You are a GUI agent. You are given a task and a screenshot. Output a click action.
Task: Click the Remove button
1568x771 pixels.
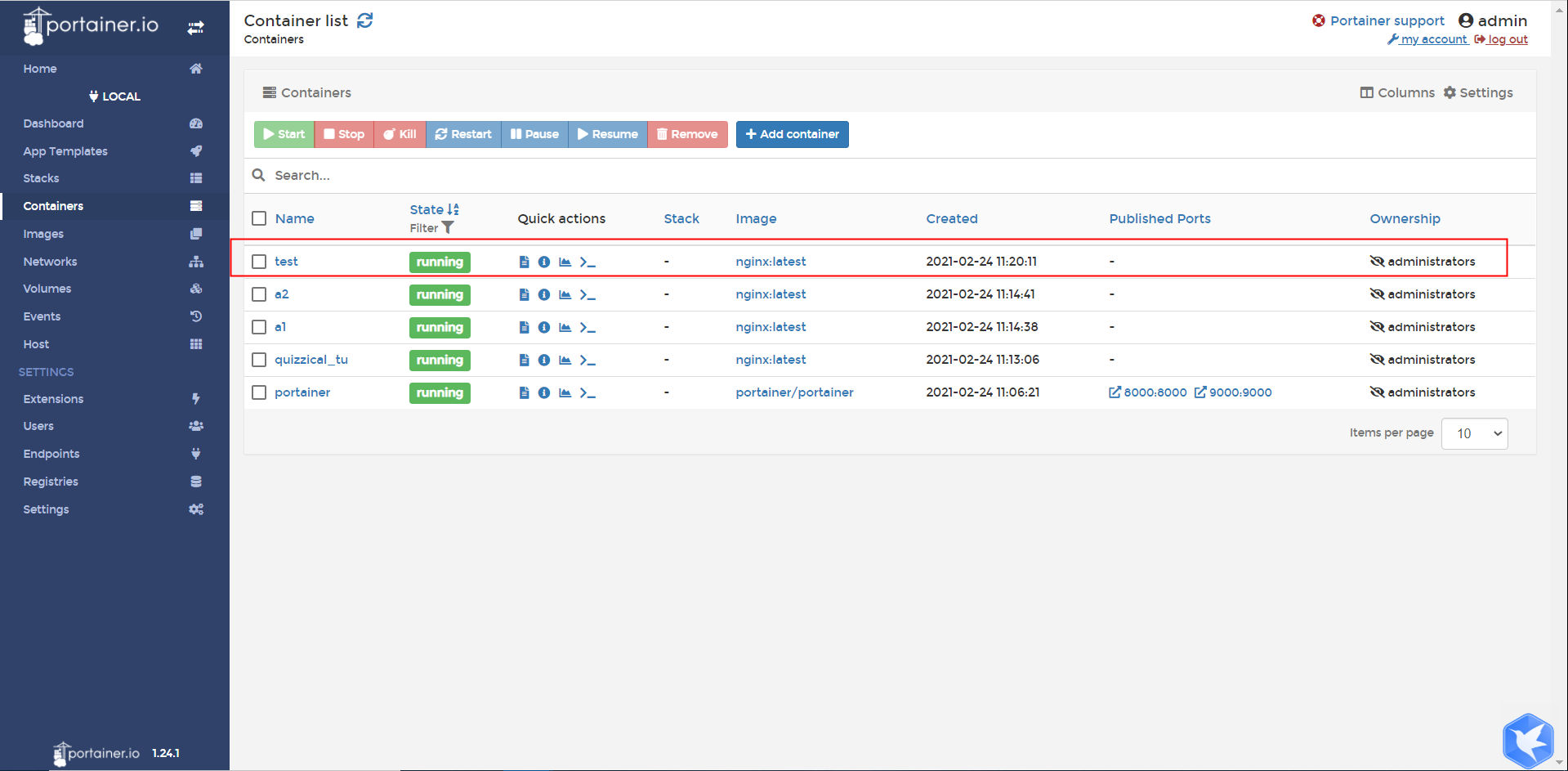(687, 134)
